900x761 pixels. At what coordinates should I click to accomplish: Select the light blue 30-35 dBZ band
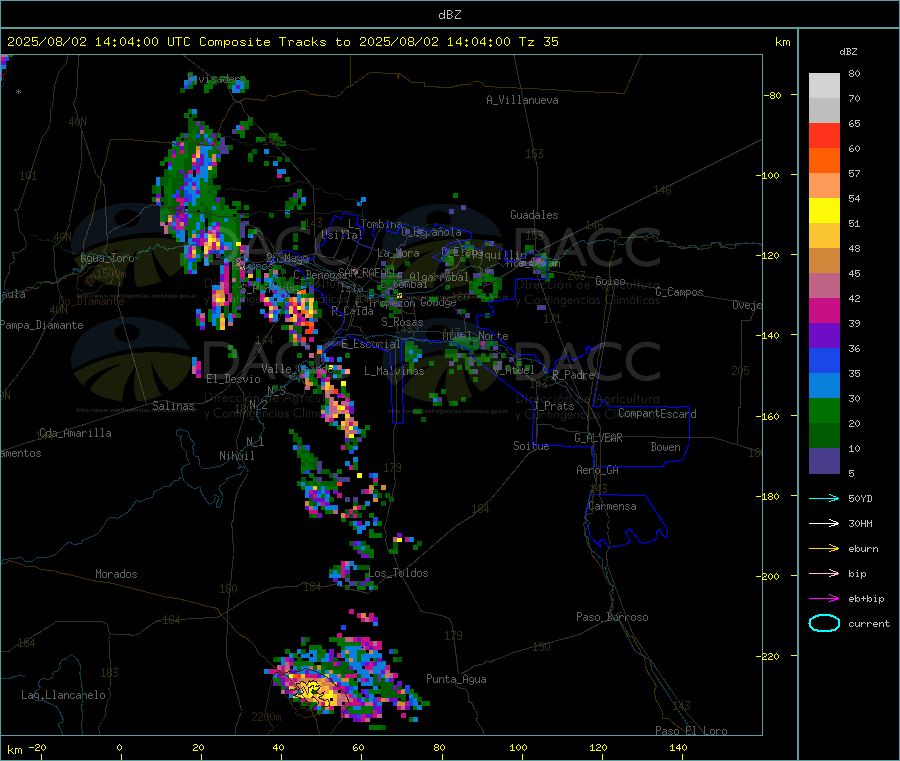(x=824, y=386)
